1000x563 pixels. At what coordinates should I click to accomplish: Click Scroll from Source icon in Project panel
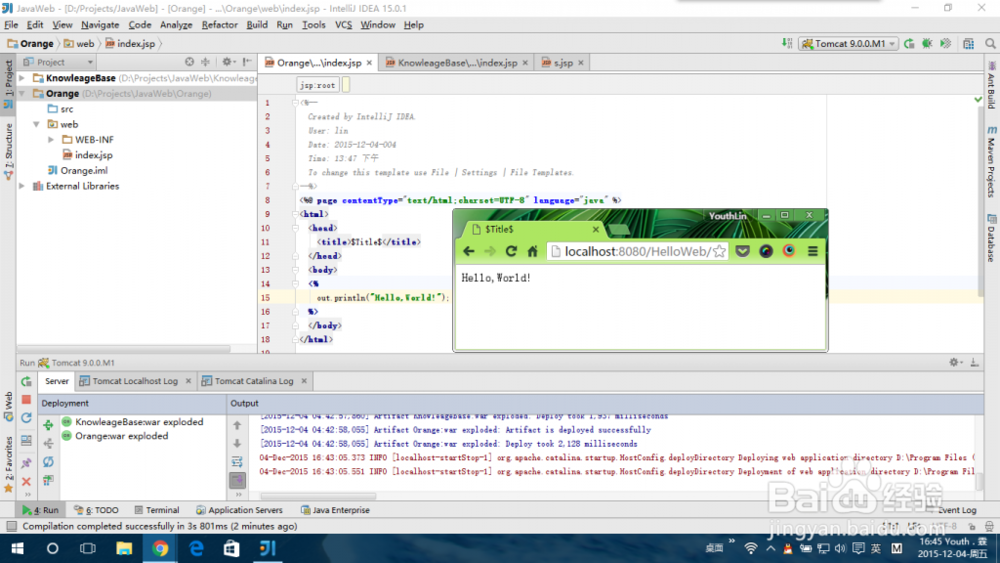(x=189, y=62)
